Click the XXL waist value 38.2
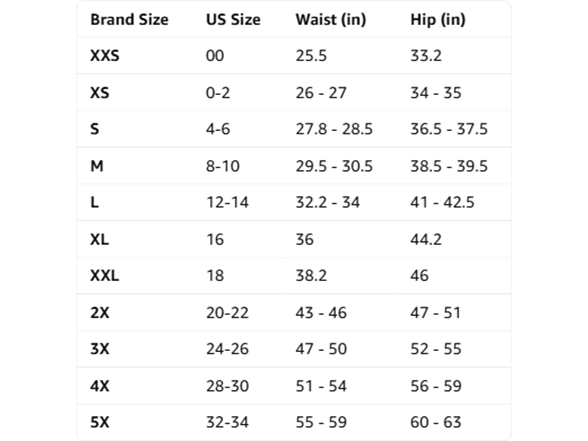Image resolution: width=588 pixels, height=441 pixels. [x=311, y=276]
